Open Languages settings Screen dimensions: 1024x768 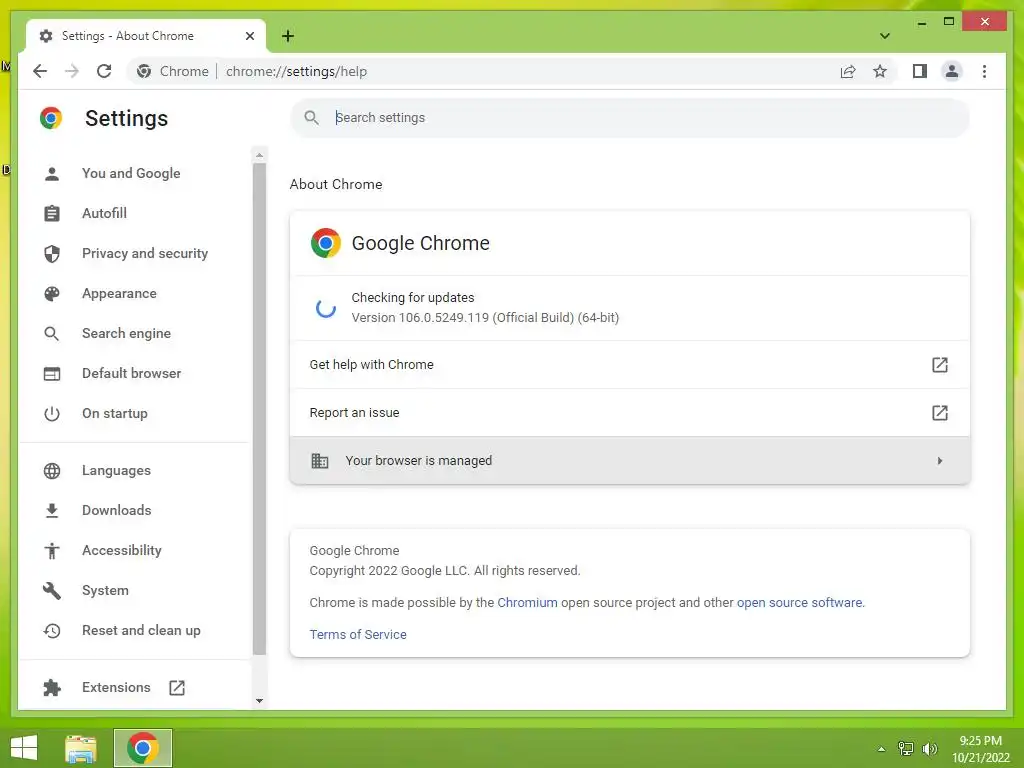(116, 470)
